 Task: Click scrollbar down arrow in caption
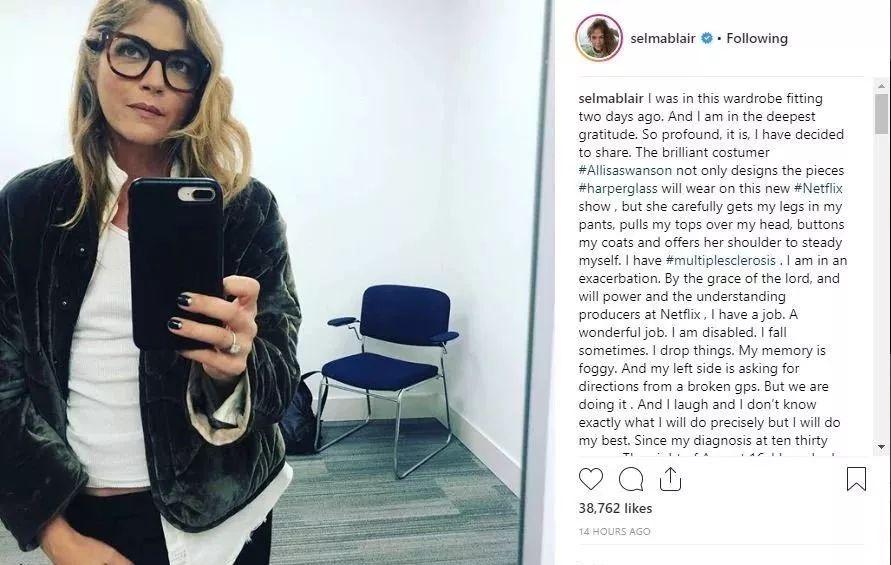point(881,447)
